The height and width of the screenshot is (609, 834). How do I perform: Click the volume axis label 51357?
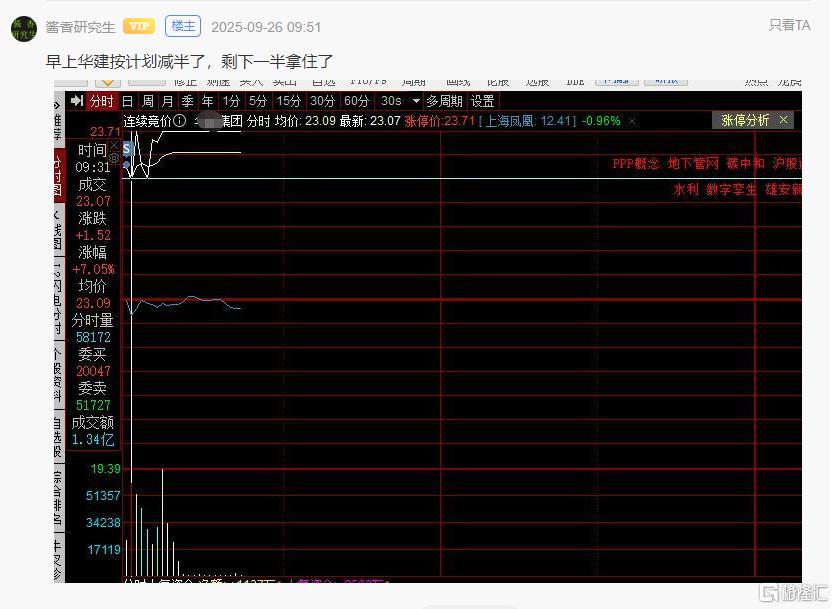pyautogui.click(x=103, y=496)
